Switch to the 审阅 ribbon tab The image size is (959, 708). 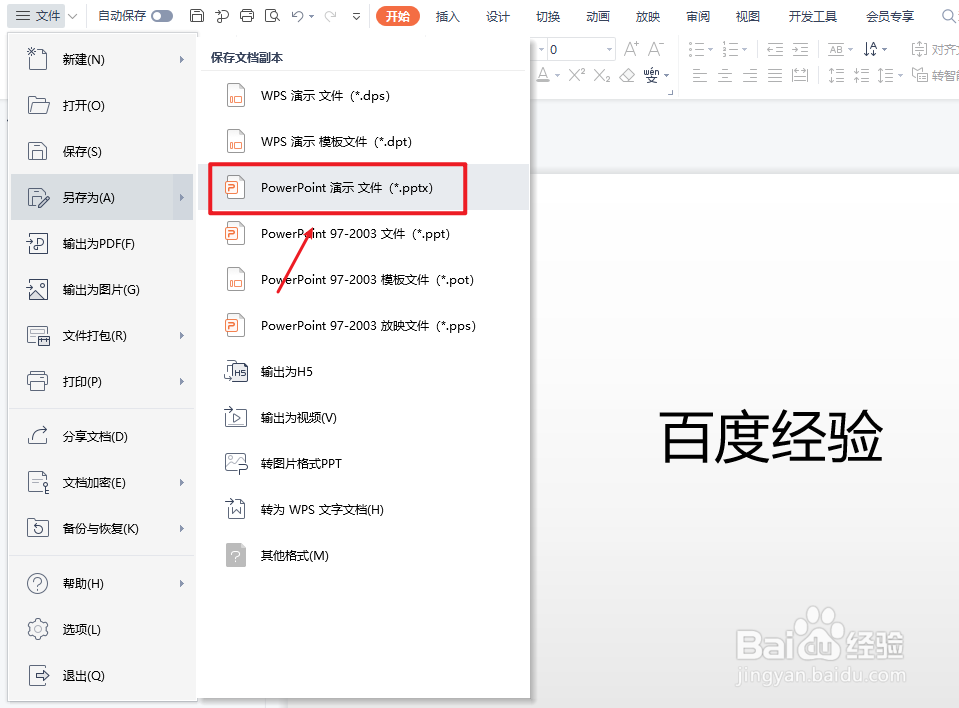[698, 17]
